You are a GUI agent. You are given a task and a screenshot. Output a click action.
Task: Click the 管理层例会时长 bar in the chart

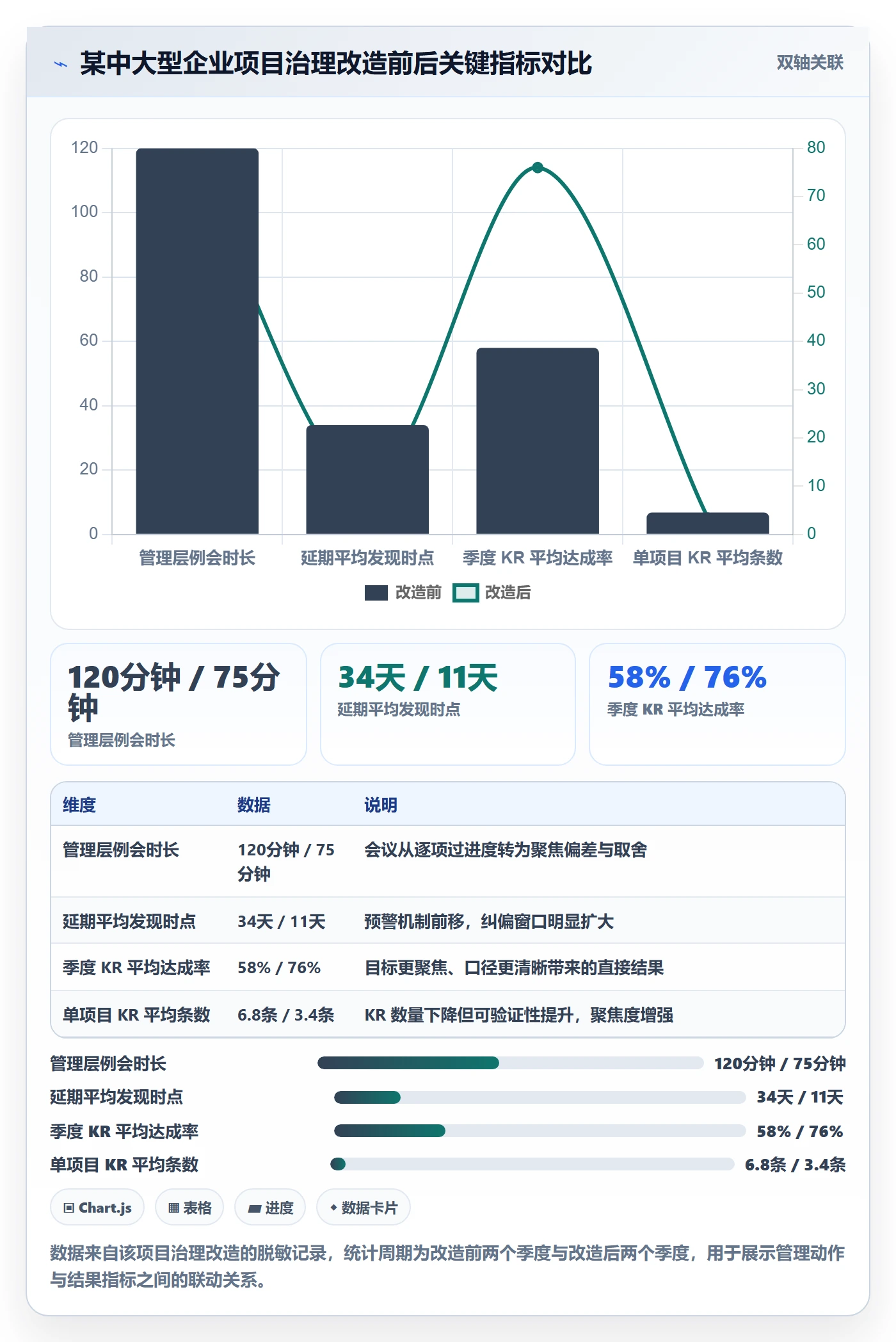[x=197, y=341]
